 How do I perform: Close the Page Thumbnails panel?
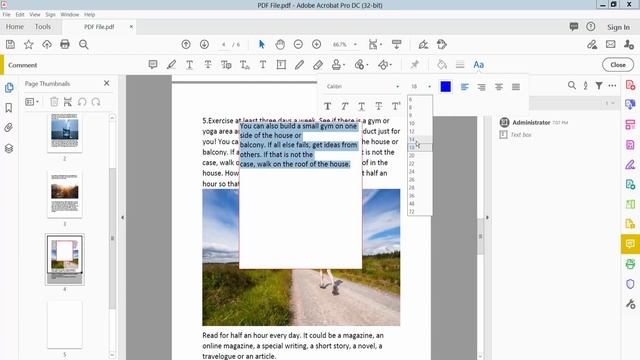tap(107, 83)
